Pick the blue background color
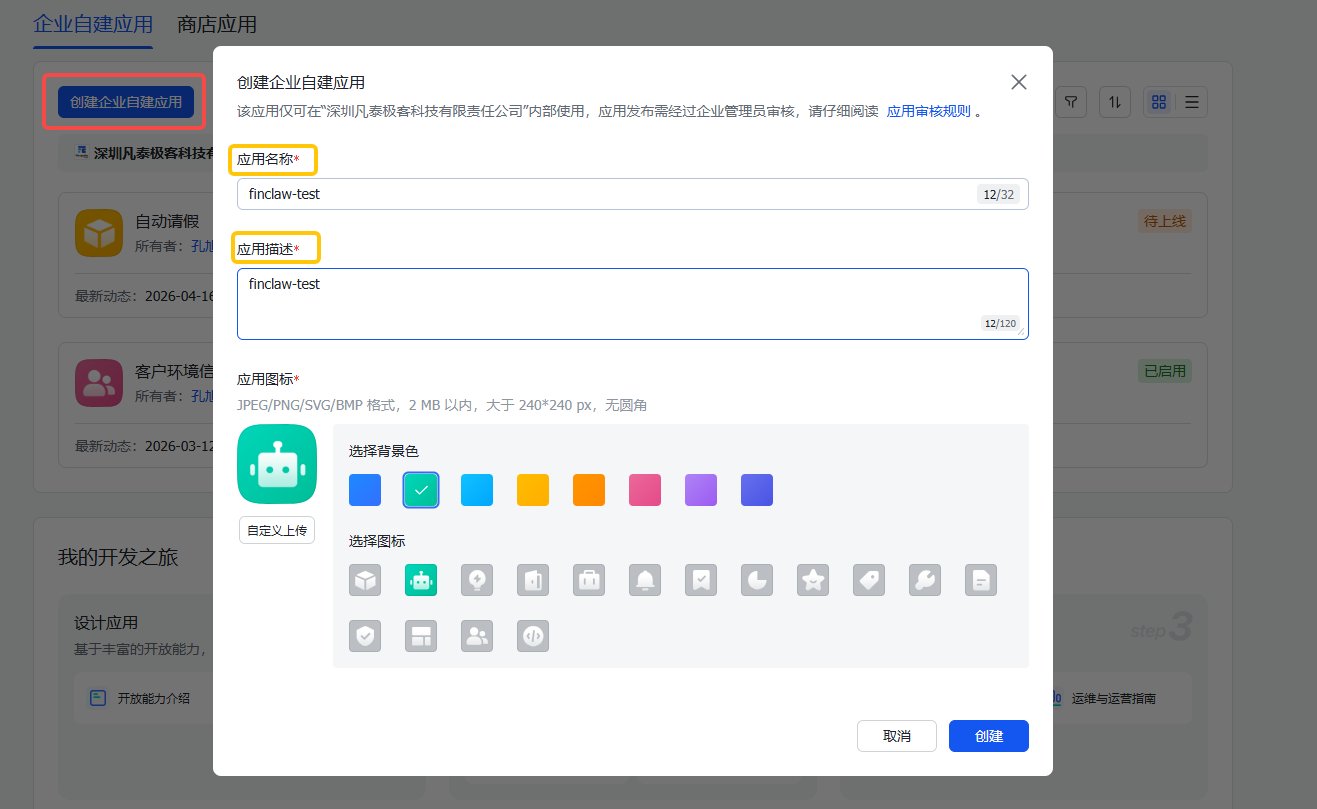This screenshot has width=1317, height=809. (x=365, y=490)
